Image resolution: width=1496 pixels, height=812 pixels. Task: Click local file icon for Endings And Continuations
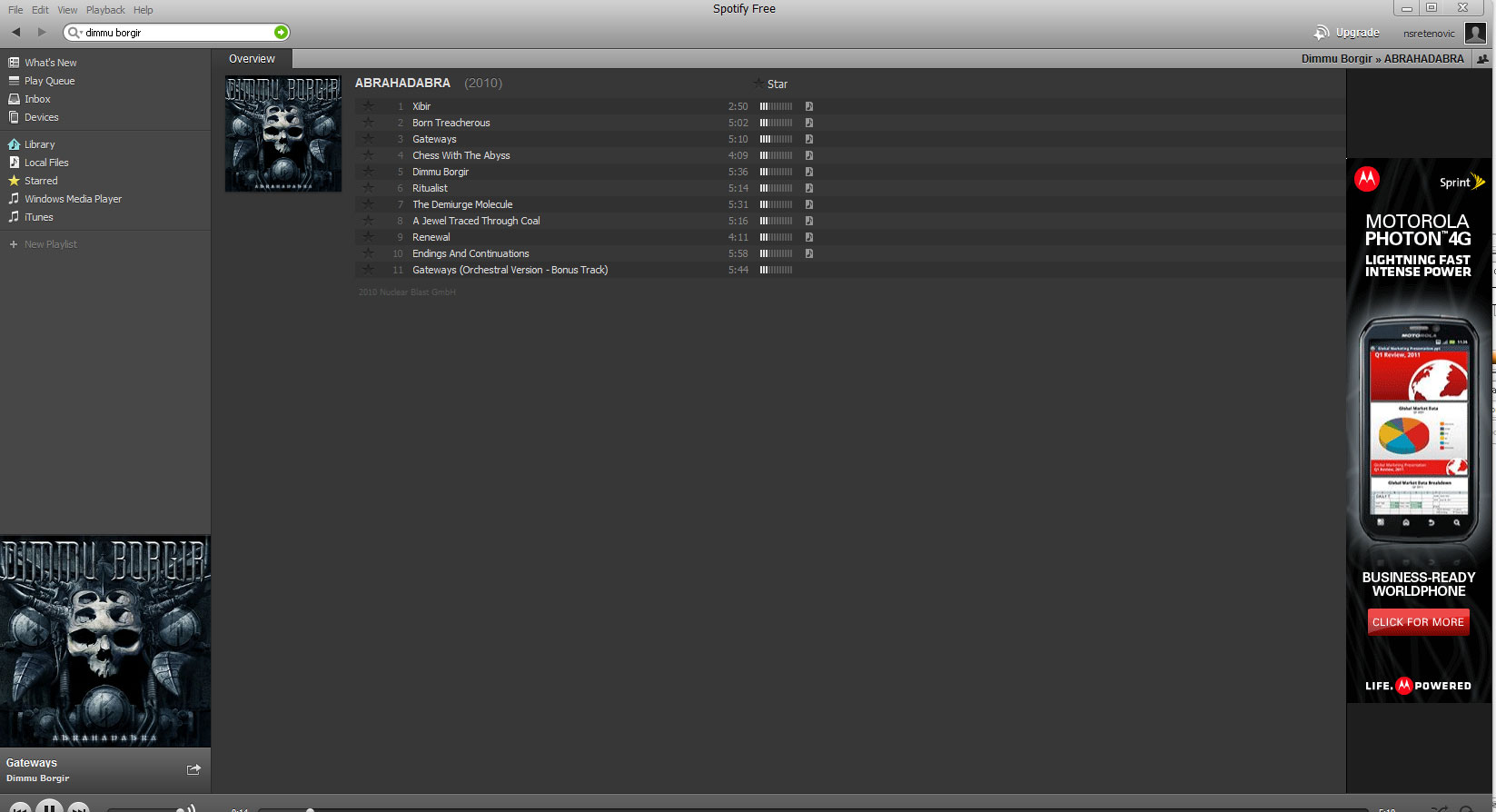coord(808,253)
